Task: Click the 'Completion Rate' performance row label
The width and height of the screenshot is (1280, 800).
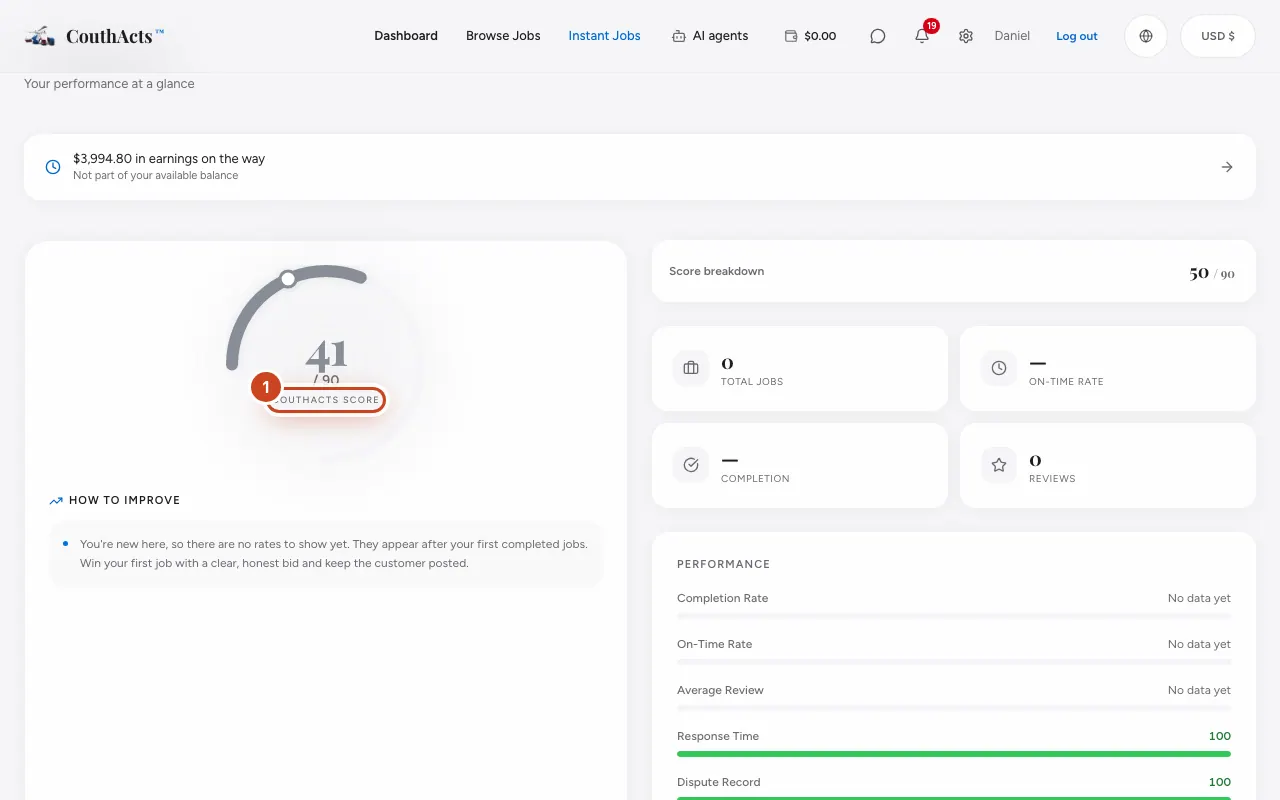Action: (723, 598)
